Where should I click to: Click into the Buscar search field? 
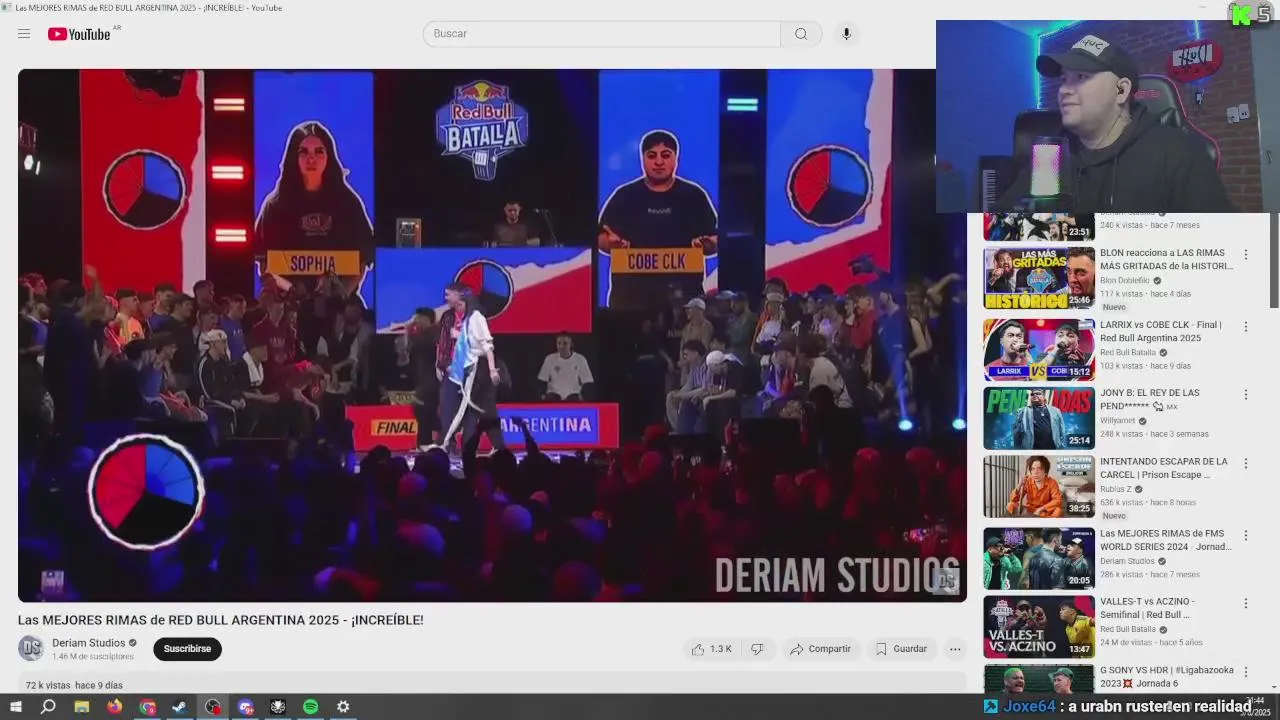(602, 34)
